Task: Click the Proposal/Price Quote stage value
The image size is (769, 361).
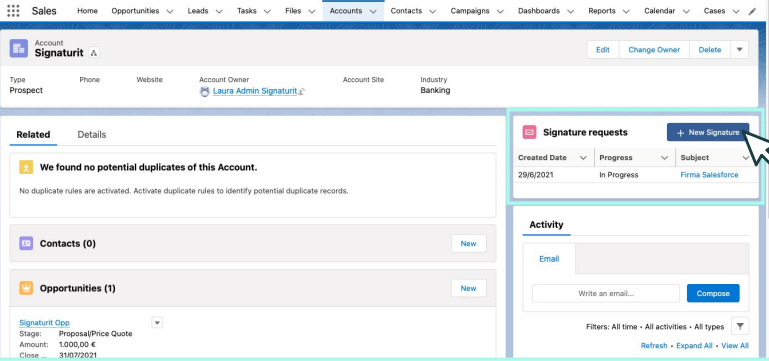Action: (x=95, y=334)
